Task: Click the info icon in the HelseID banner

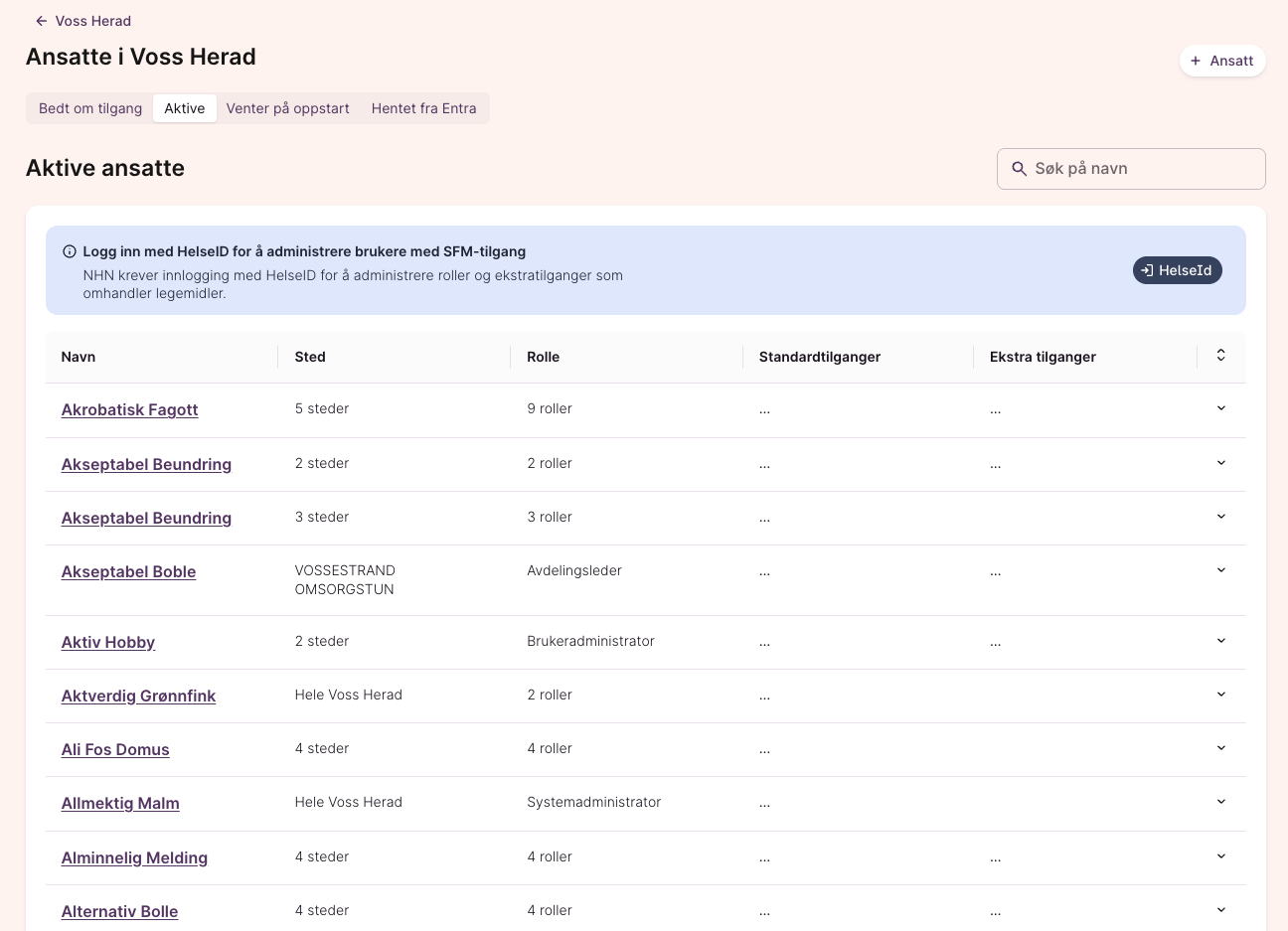Action: [70, 252]
